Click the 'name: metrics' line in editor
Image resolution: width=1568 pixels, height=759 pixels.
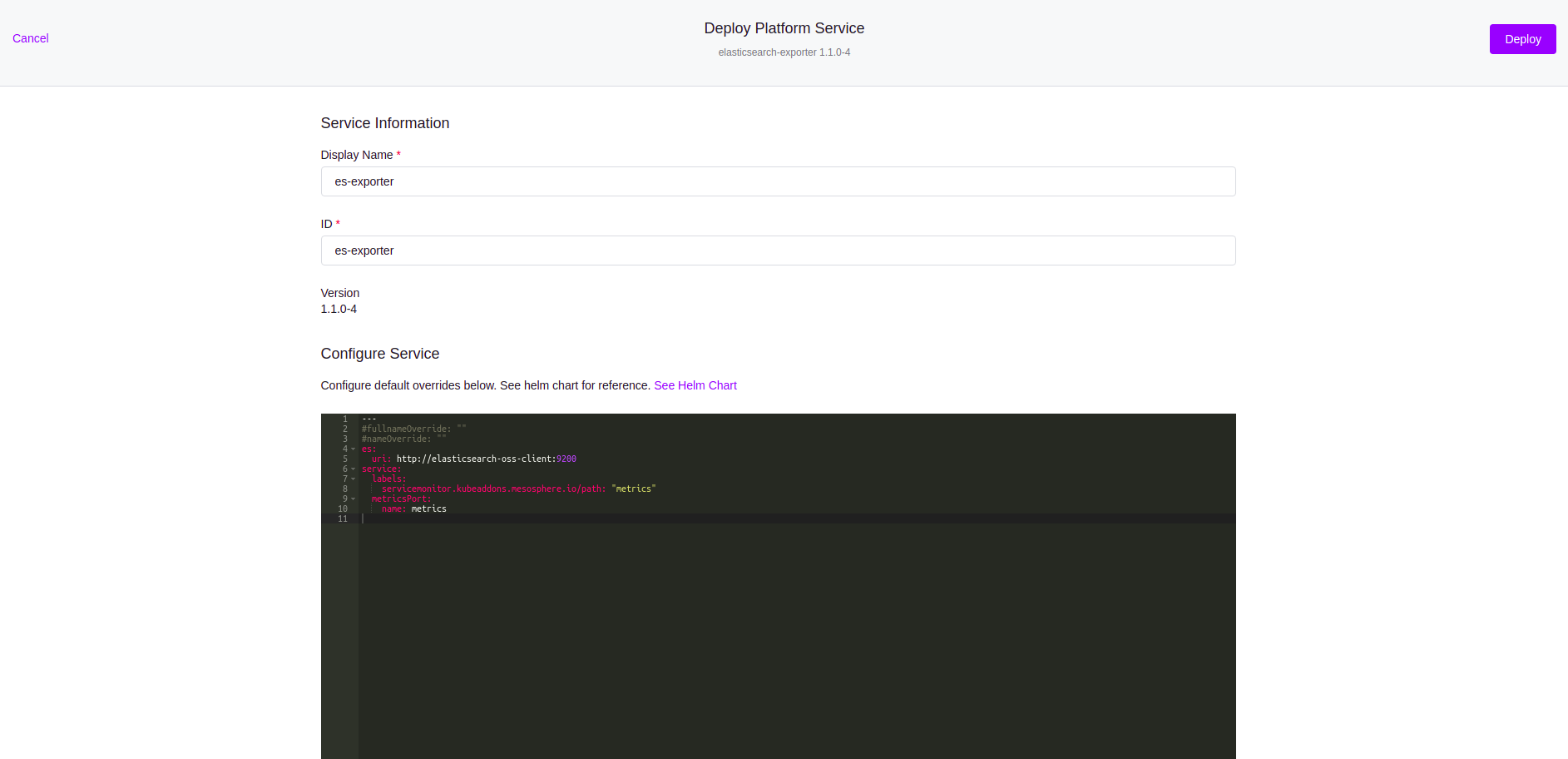coord(414,509)
